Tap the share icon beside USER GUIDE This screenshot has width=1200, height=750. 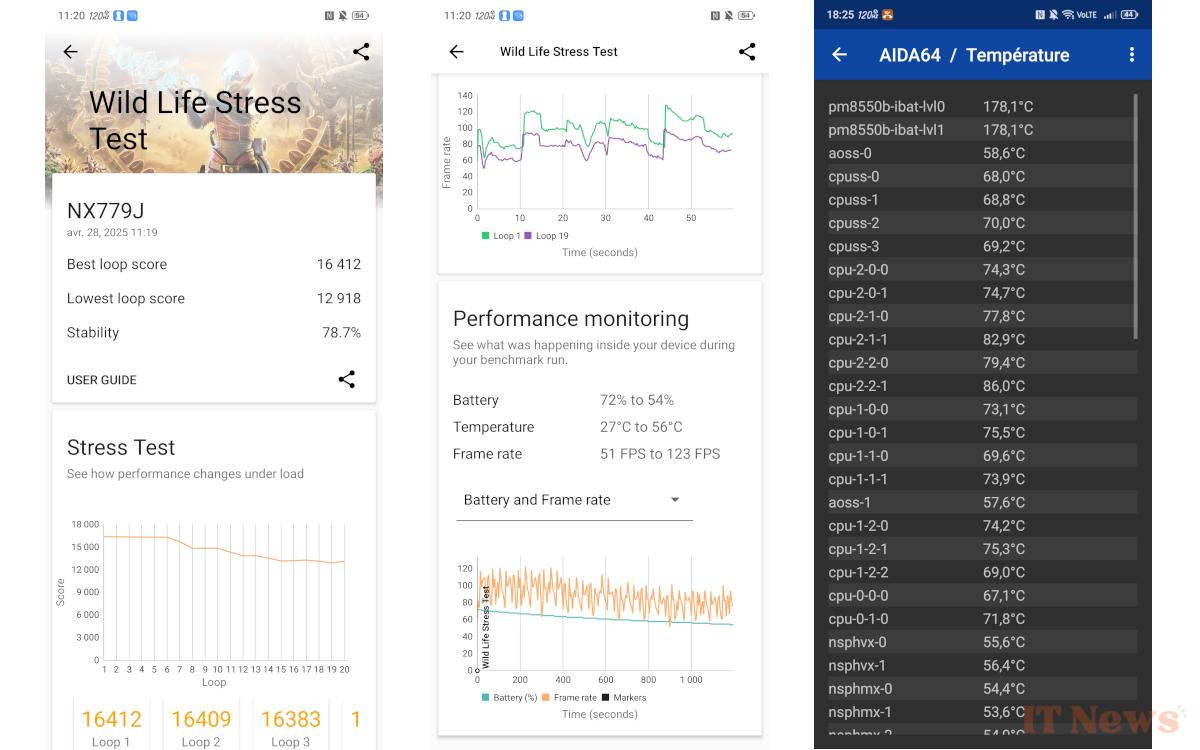point(346,379)
